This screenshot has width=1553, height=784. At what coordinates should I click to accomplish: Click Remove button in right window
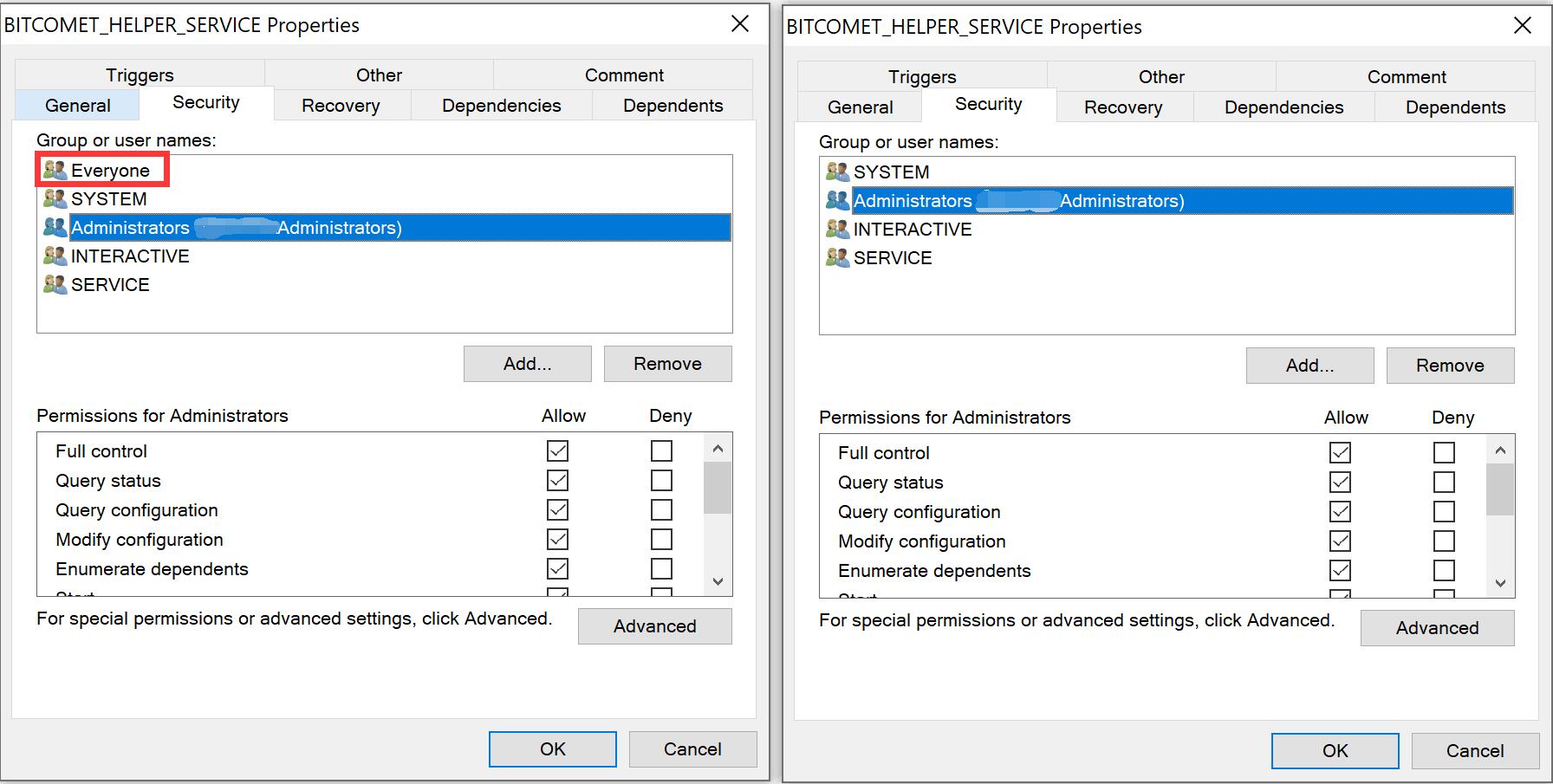pos(1451,366)
